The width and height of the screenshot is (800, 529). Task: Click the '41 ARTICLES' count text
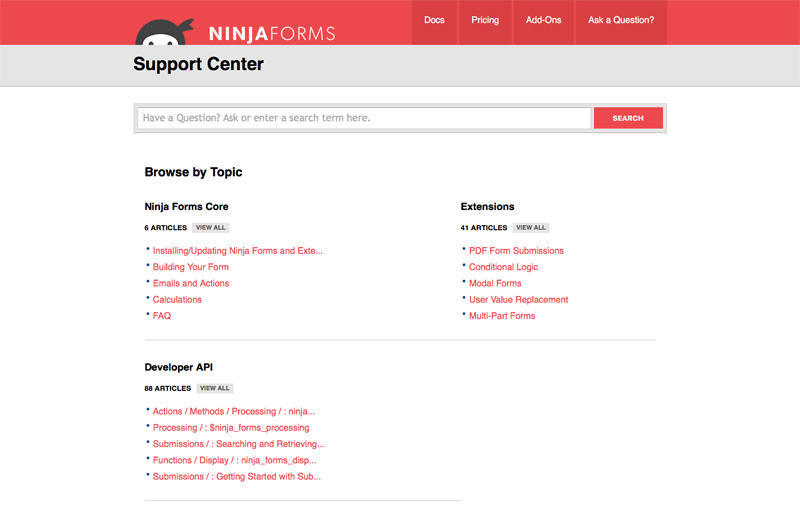[484, 228]
